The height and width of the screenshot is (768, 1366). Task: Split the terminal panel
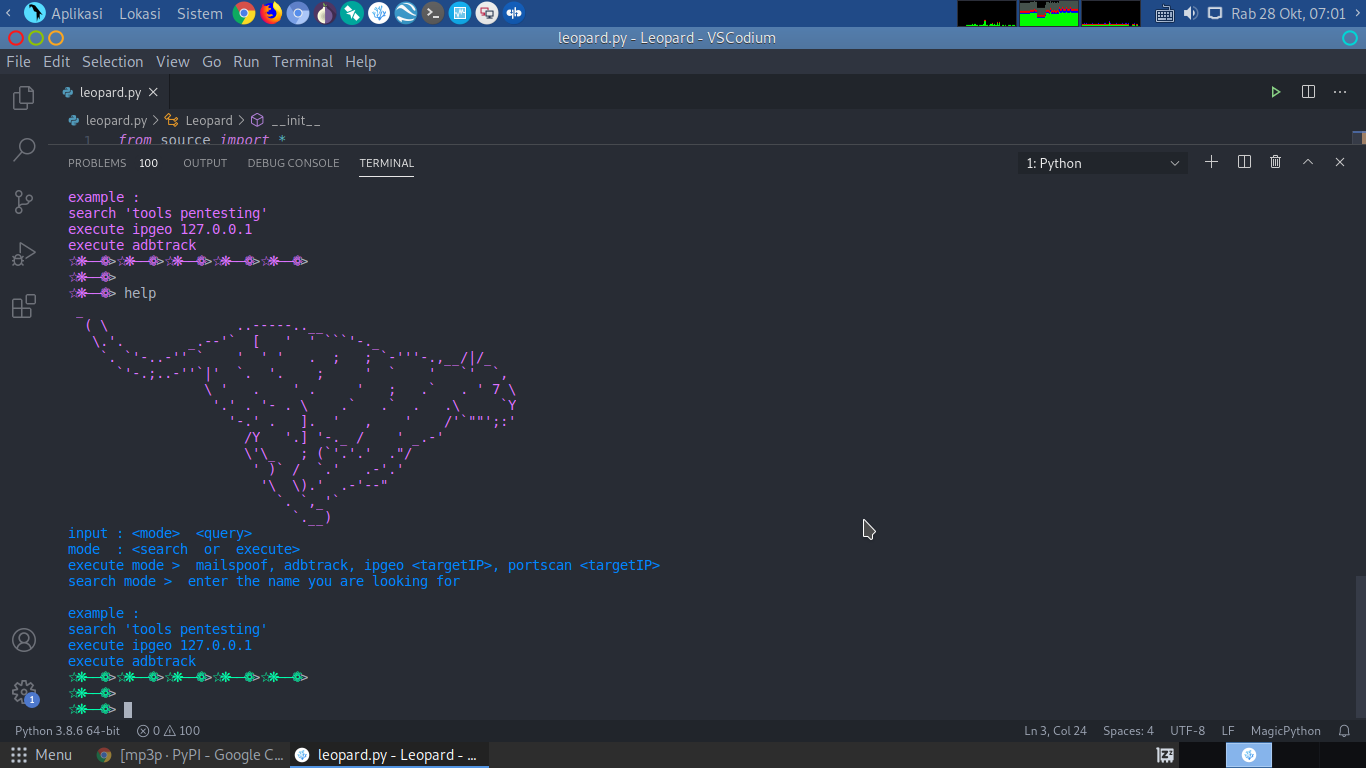1244,162
